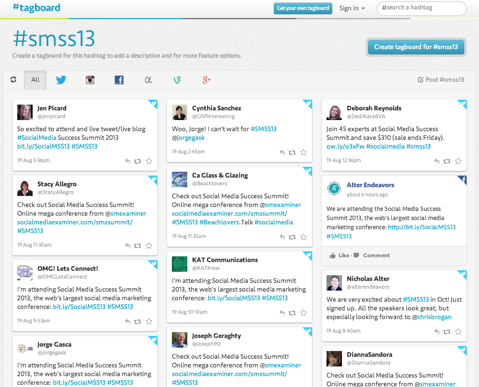Filter posts by Google Plus icon
Screen dimensions: 479x387
[206, 80]
